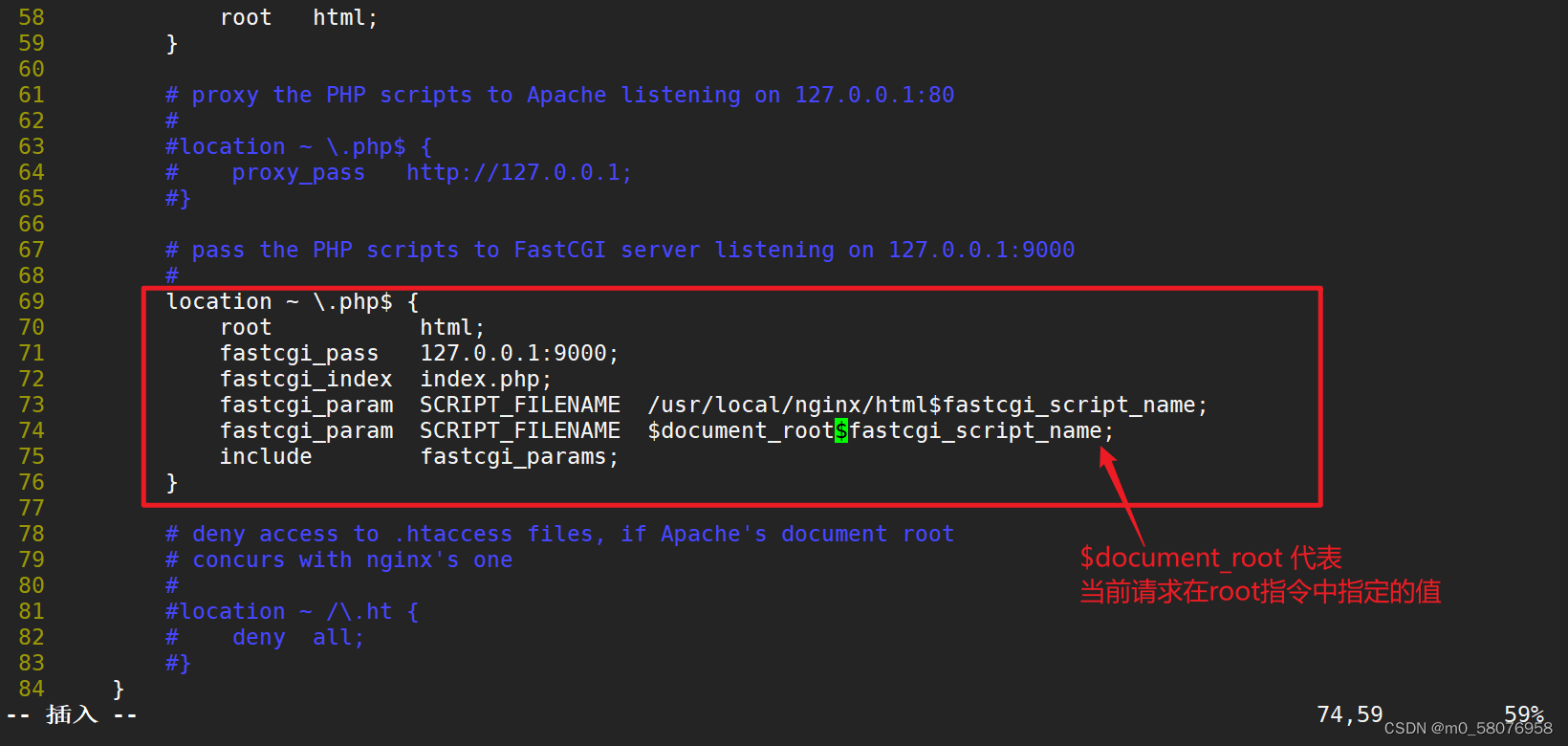The width and height of the screenshot is (1568, 746).
Task: Click line number 77 on the empty line
Action: pyautogui.click(x=32, y=508)
